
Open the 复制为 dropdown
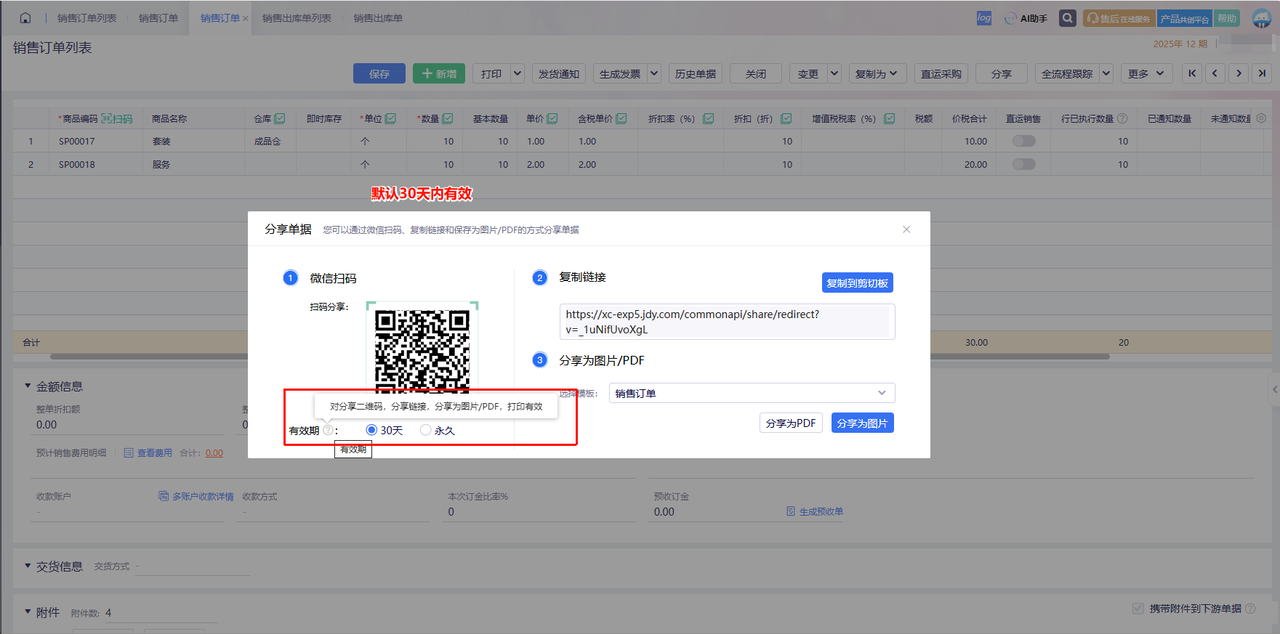coord(878,73)
